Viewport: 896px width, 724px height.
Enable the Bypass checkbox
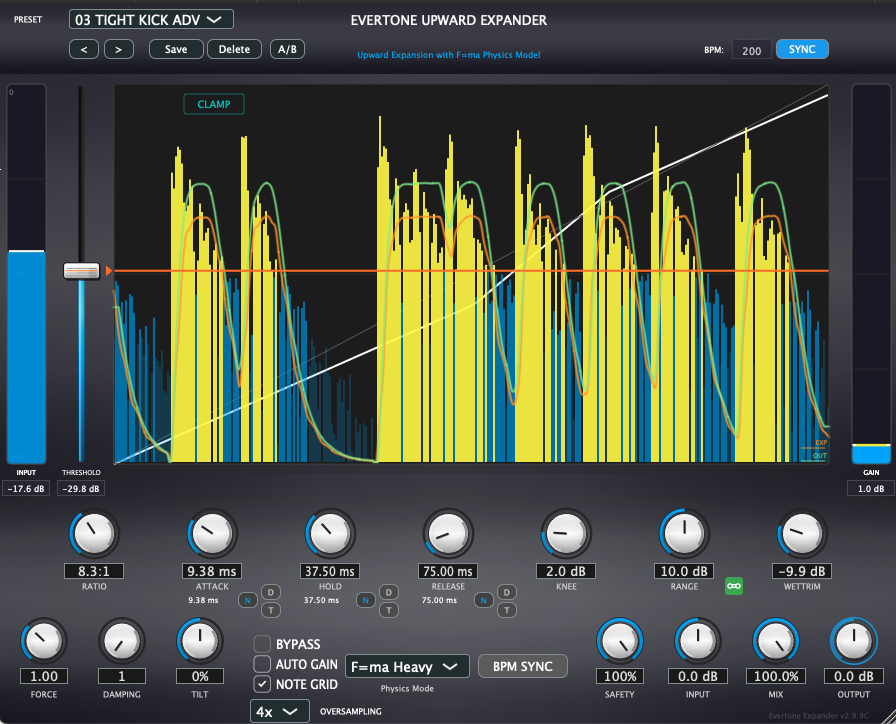click(262, 645)
